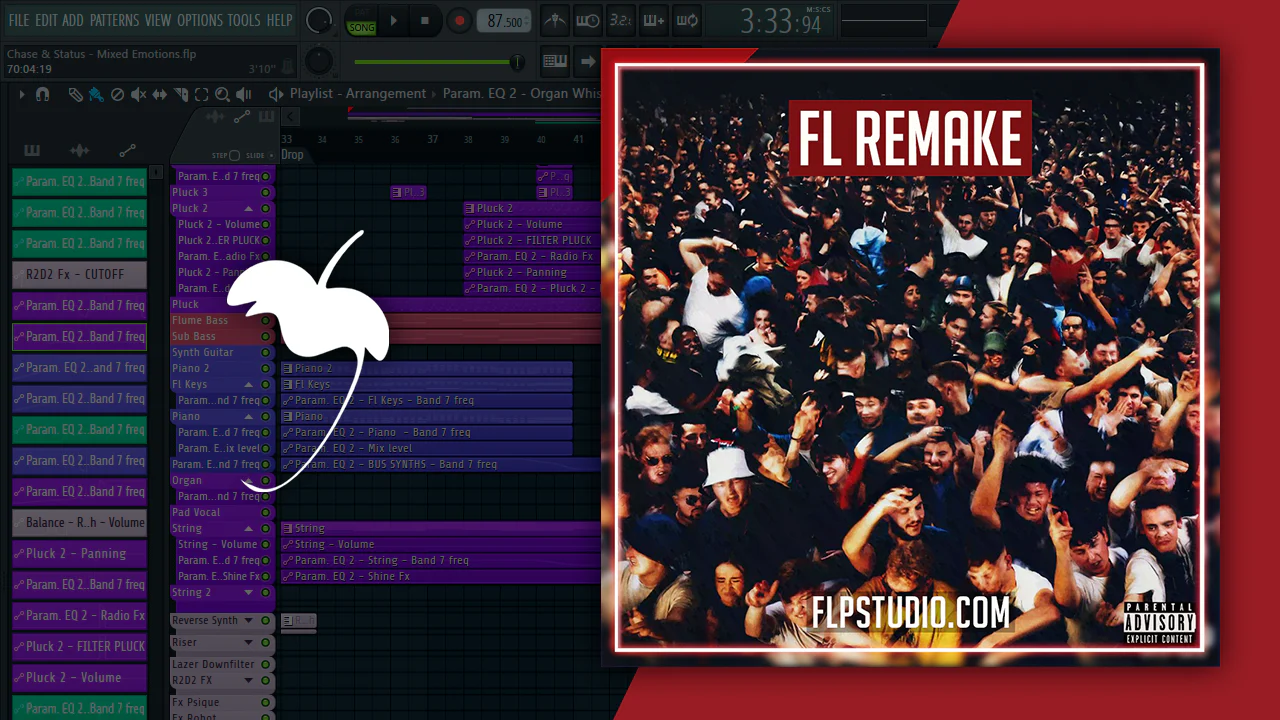Screen dimensions: 1280x720
Task: Click the countdown before recording icon
Action: pyautogui.click(x=621, y=20)
